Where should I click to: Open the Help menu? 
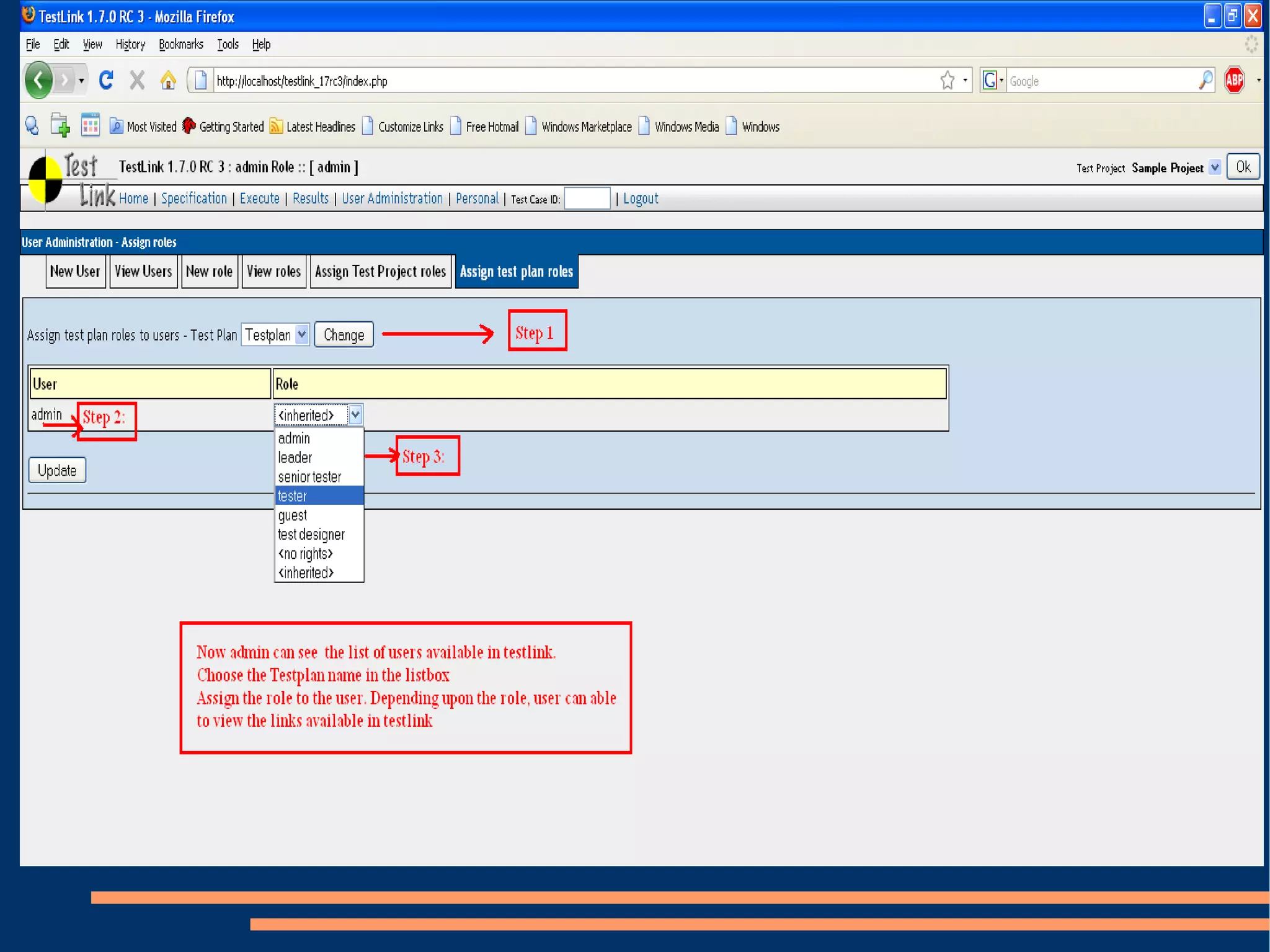[261, 44]
